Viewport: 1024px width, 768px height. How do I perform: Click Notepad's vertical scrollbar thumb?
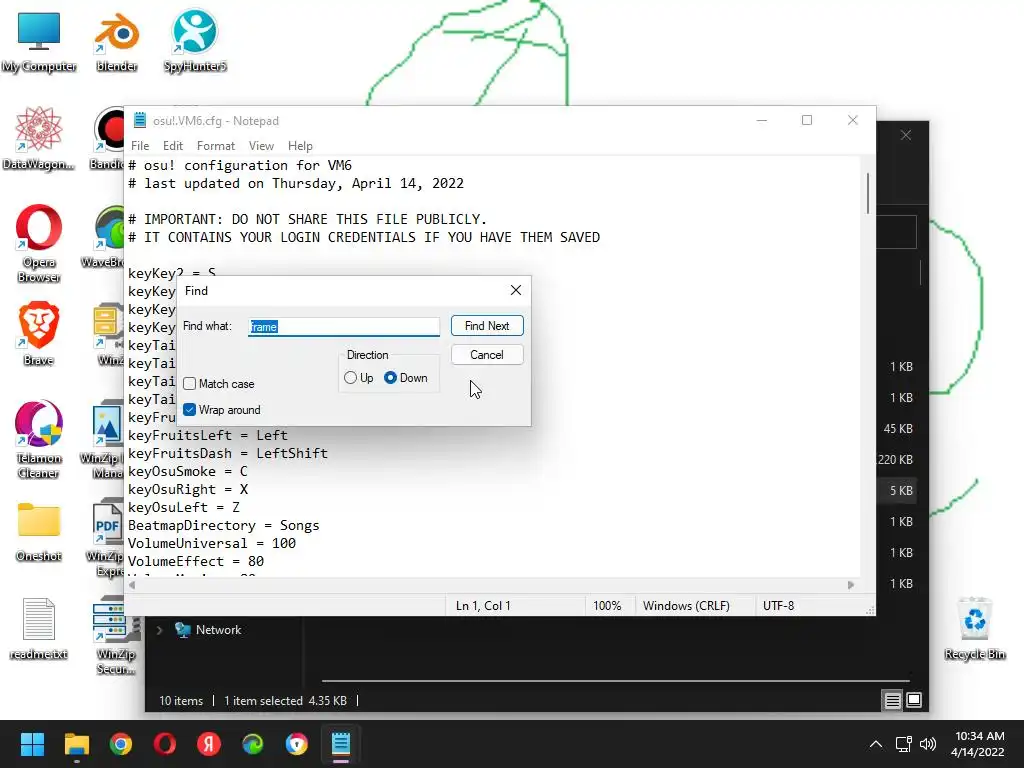point(868,193)
